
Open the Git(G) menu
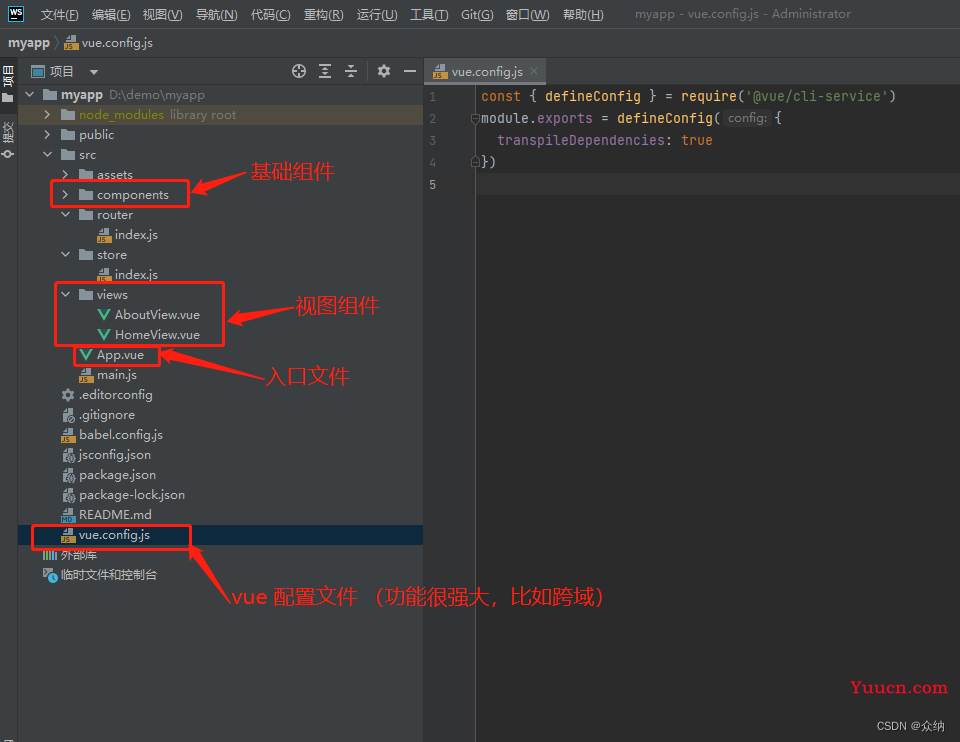(477, 15)
